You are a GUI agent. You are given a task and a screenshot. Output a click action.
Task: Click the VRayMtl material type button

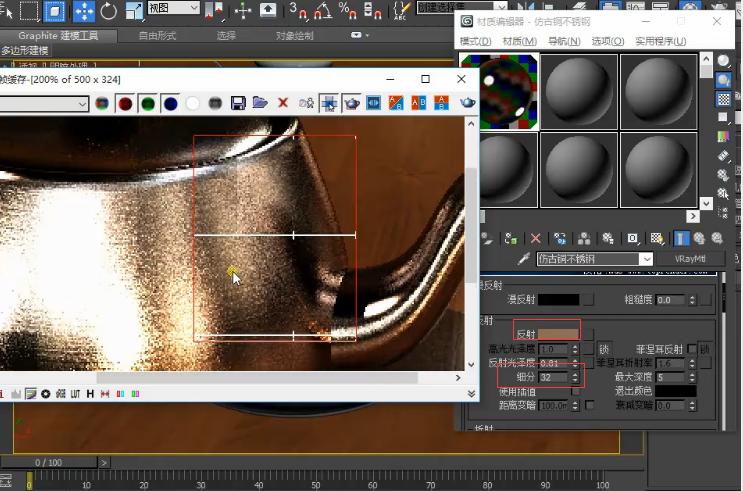690,259
